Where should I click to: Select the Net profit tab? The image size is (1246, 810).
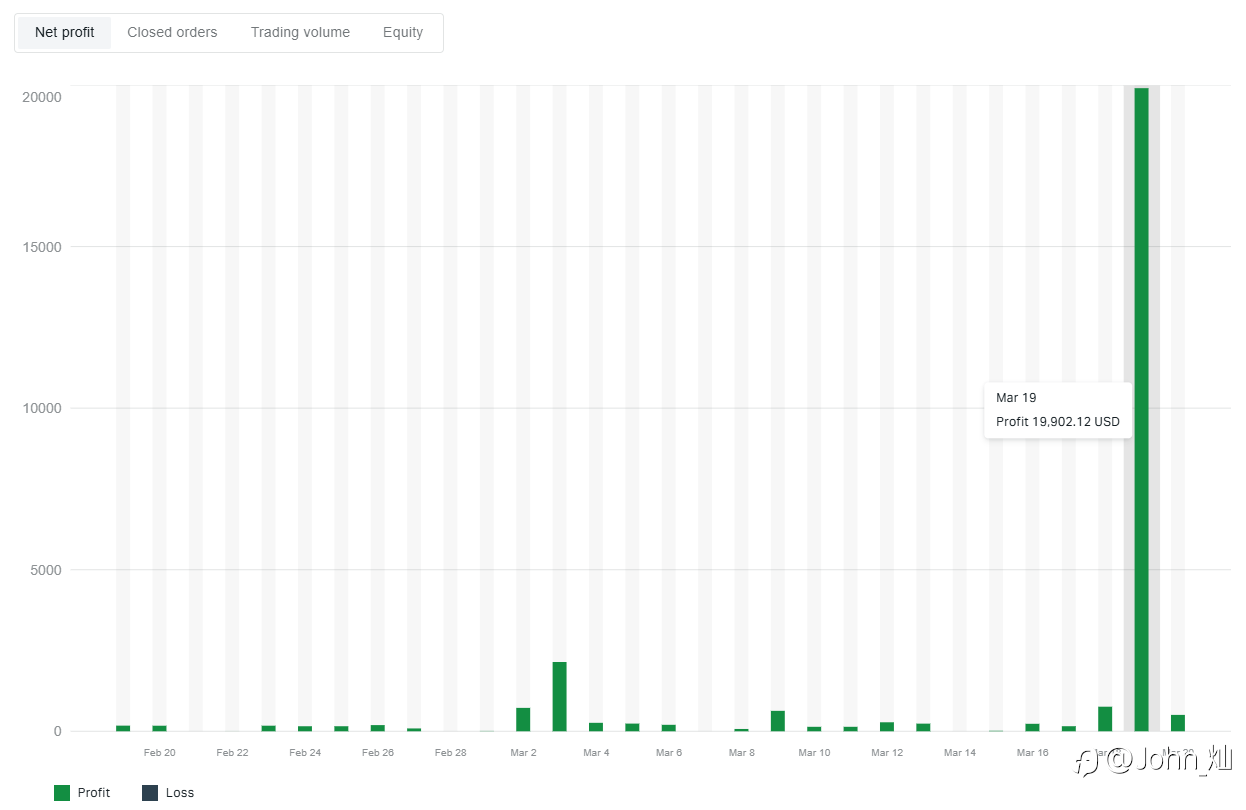point(65,32)
